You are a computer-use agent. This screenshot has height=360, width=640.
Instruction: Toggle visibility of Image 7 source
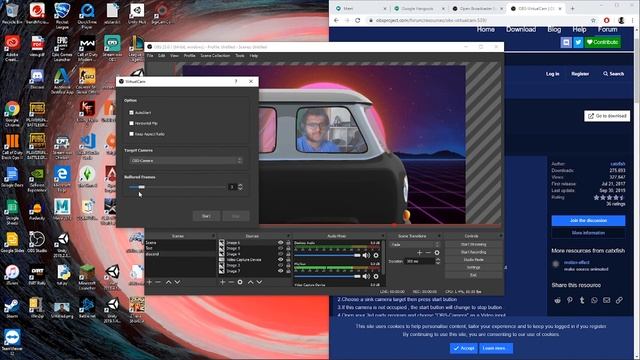click(x=280, y=271)
